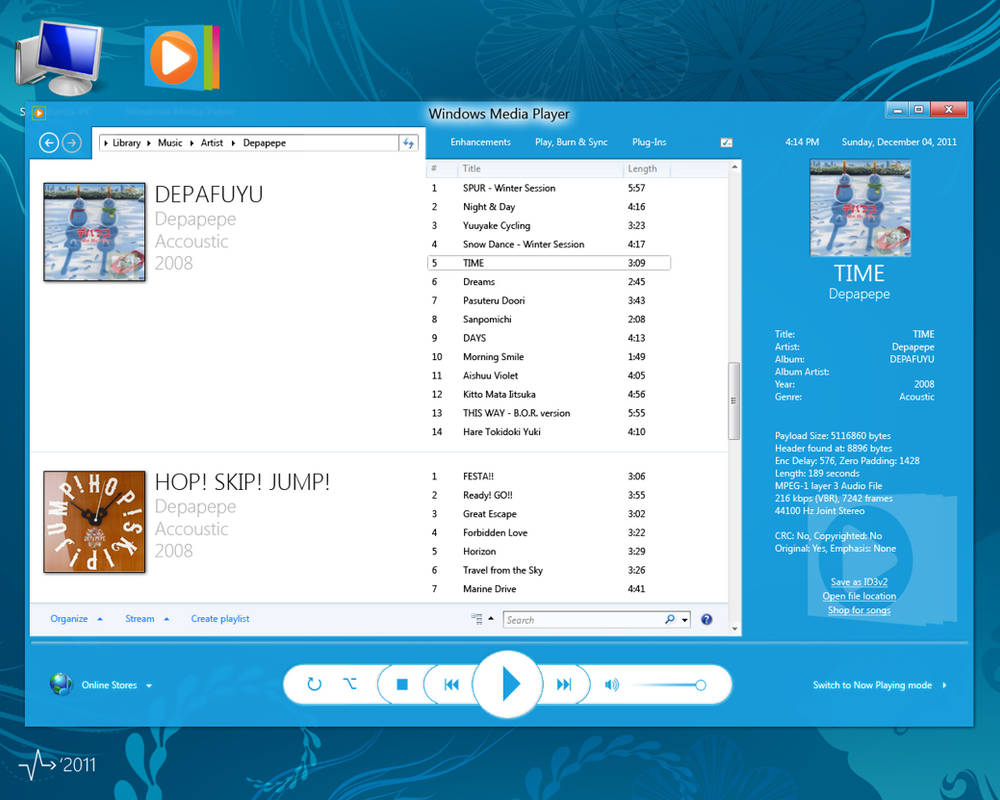Open the Windows Media Player desktop icon
The image size is (1000, 800).
182,57
